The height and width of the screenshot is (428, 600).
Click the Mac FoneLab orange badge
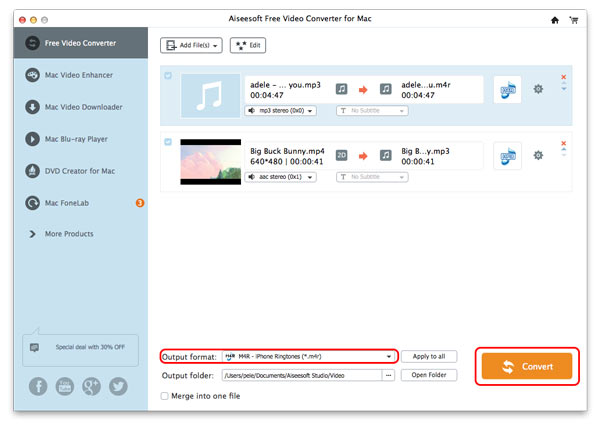coord(140,203)
